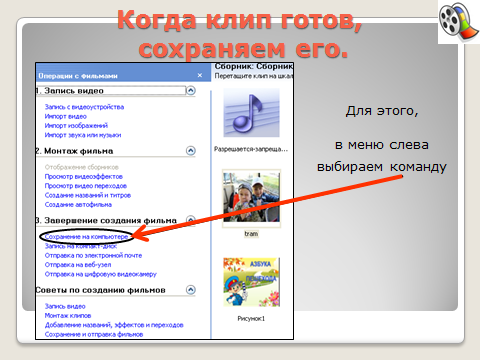Click Импорт видео link
Viewport: 480px width, 360px height.
[66, 116]
